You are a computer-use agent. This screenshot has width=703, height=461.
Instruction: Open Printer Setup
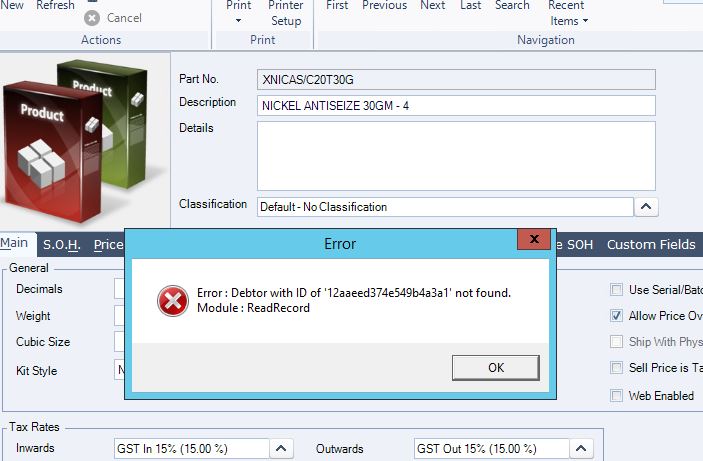[x=286, y=13]
